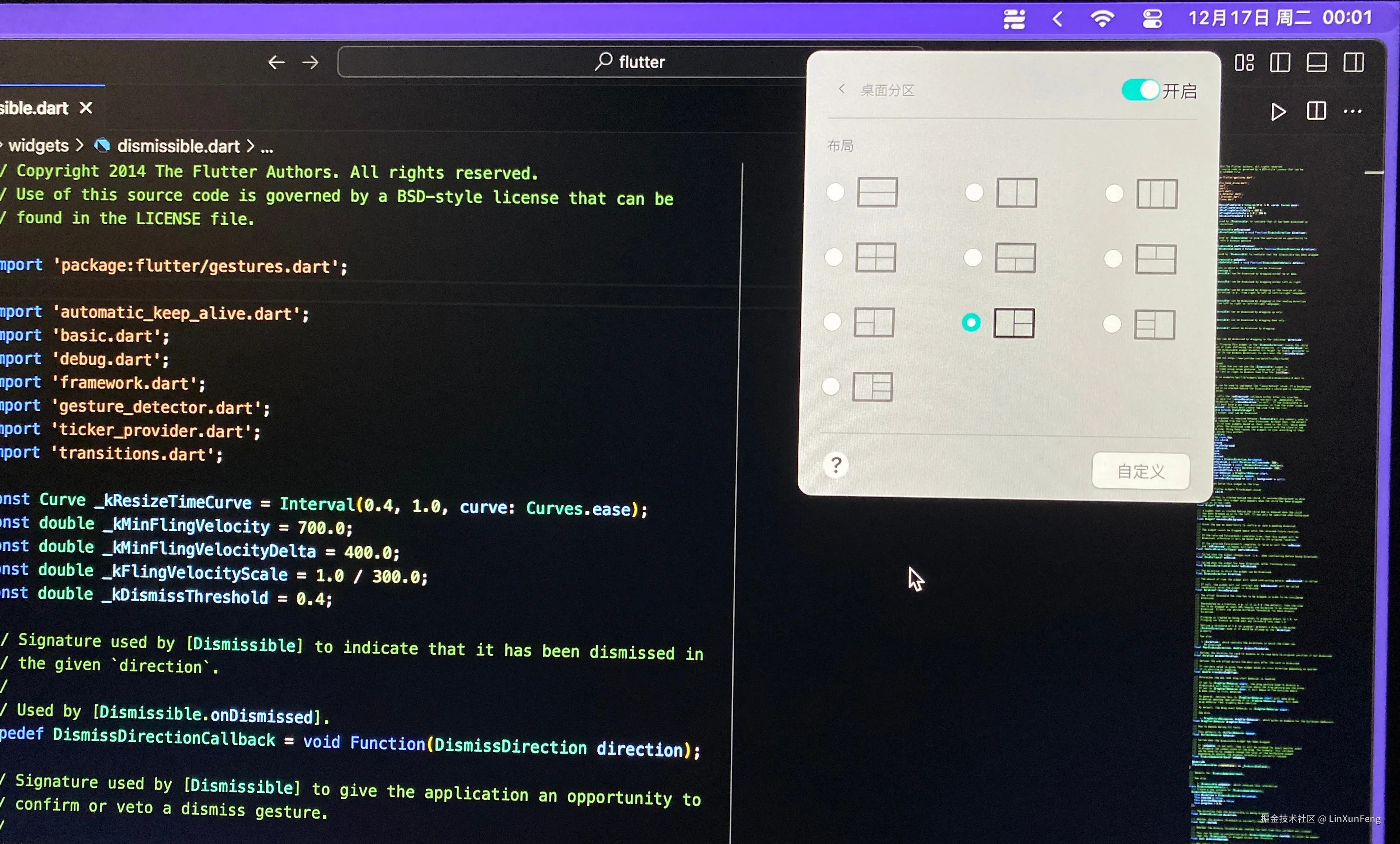Open the Wi-Fi menu bar icon

point(1102,19)
